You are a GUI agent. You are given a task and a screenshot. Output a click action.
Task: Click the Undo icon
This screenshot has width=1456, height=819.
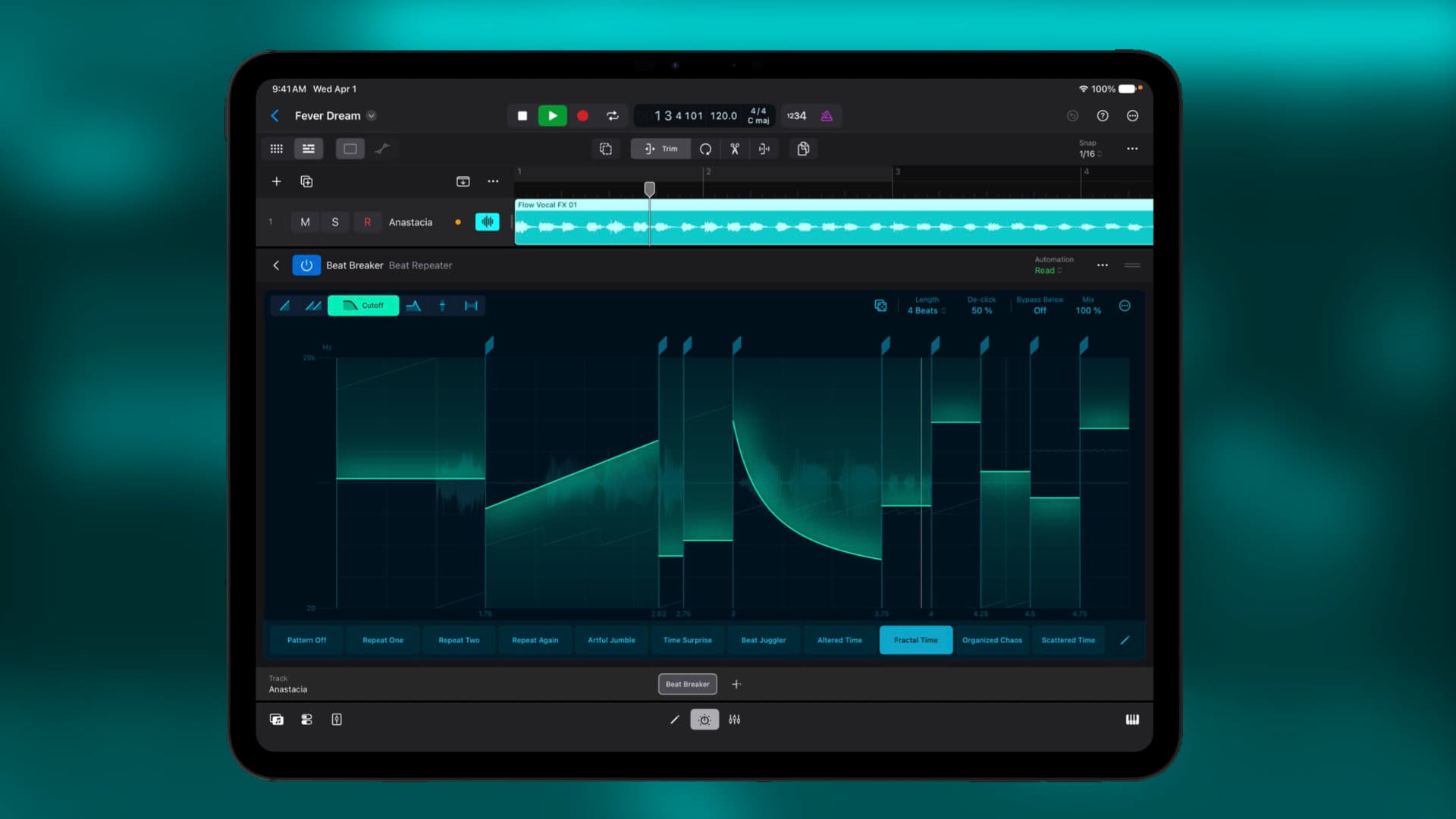tap(1072, 116)
